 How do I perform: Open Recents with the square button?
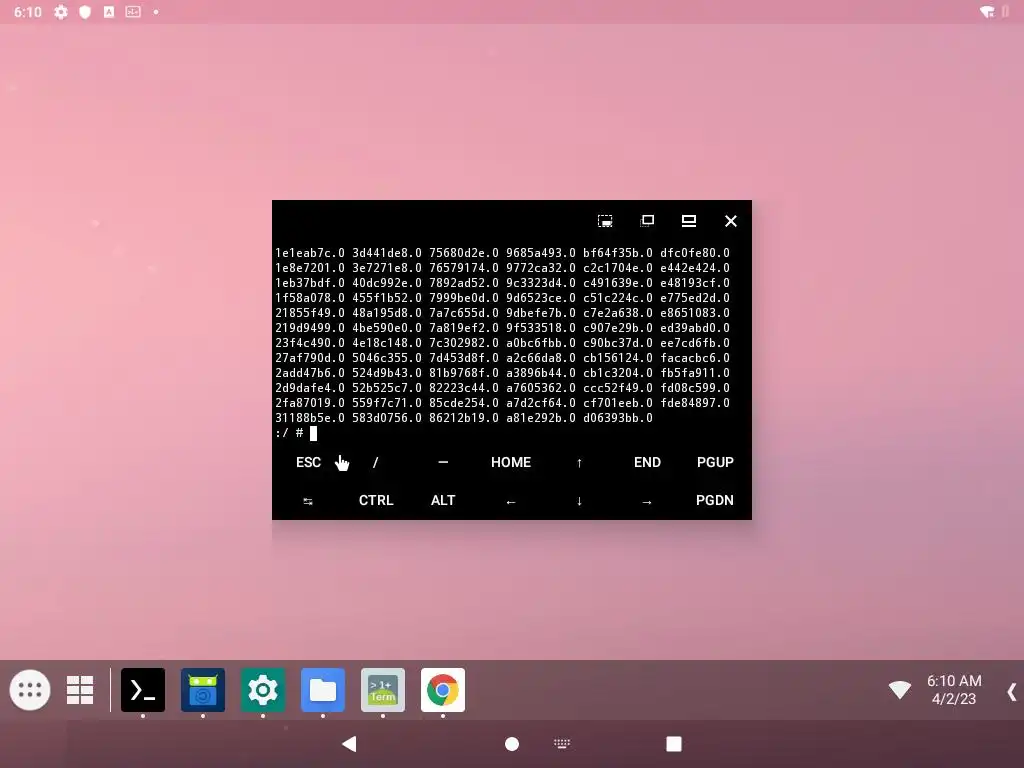pyautogui.click(x=674, y=744)
